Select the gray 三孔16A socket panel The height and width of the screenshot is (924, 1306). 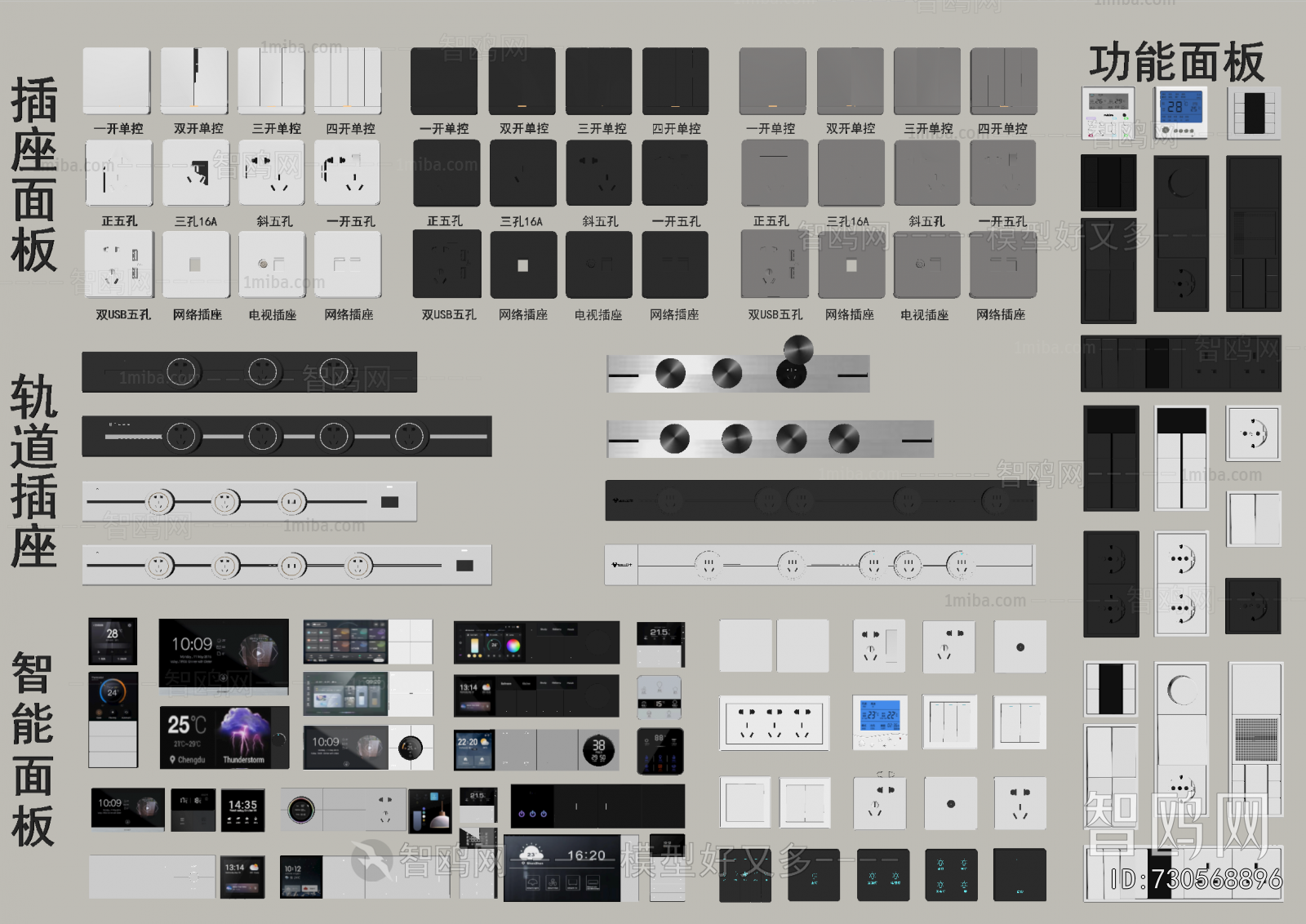(x=850, y=172)
